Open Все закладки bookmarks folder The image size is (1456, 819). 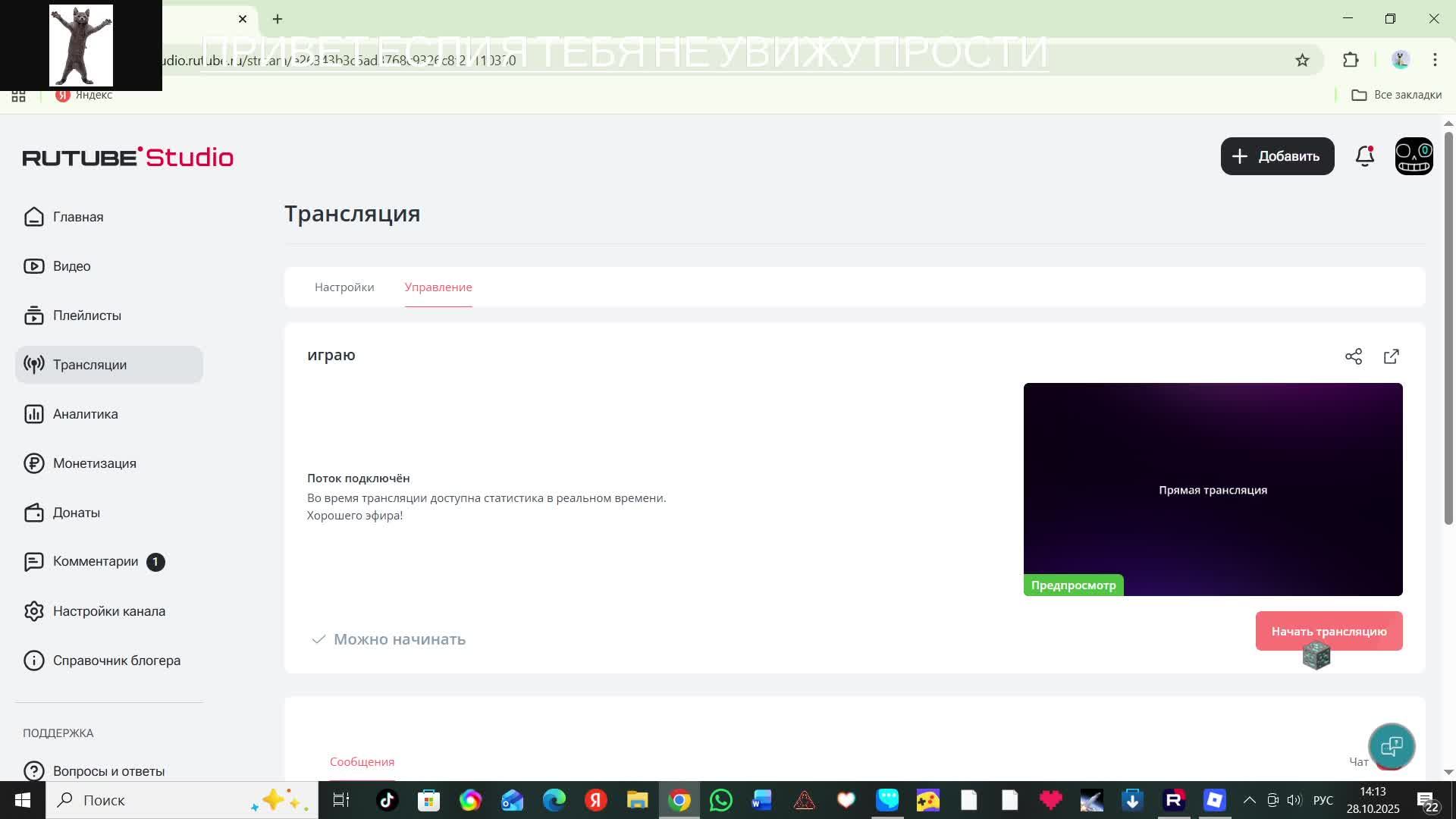pyautogui.click(x=1397, y=95)
